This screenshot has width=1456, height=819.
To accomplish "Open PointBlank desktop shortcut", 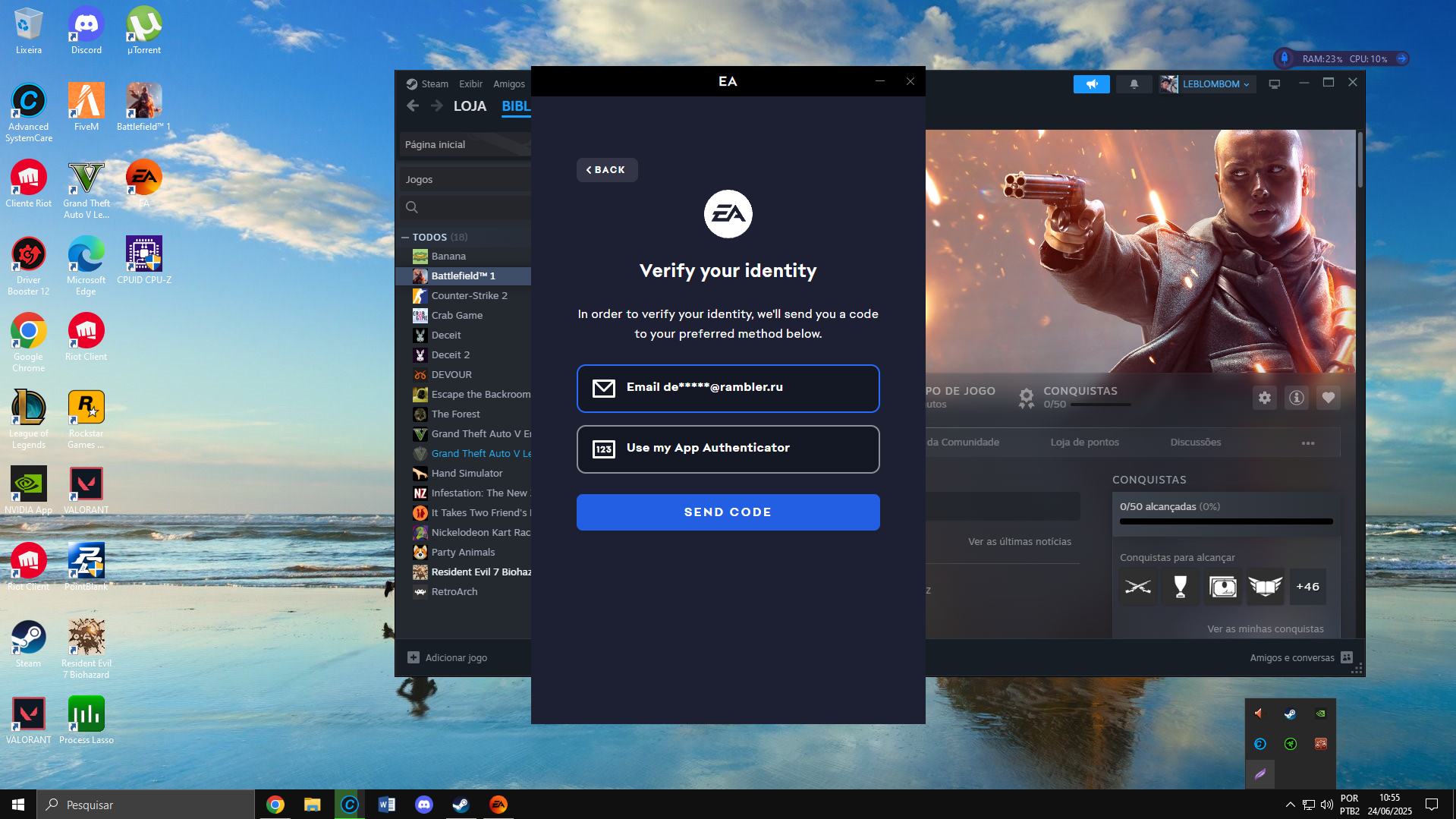I will point(86,567).
